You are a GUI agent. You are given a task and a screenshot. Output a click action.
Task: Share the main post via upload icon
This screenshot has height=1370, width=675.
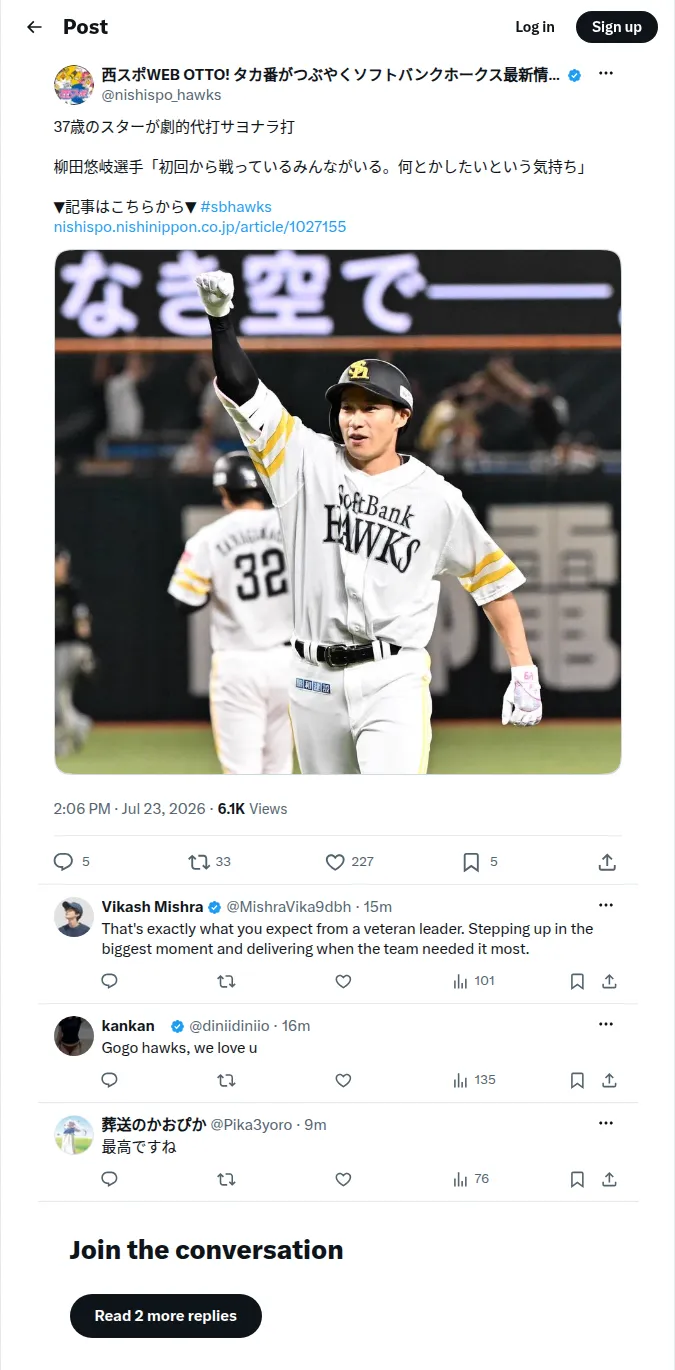click(x=606, y=862)
